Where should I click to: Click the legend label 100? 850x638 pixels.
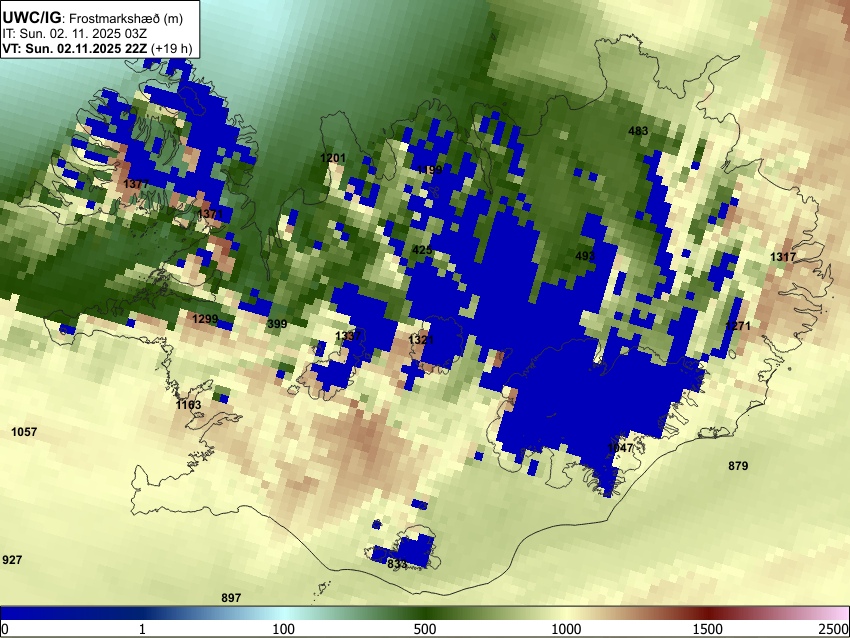tap(284, 629)
